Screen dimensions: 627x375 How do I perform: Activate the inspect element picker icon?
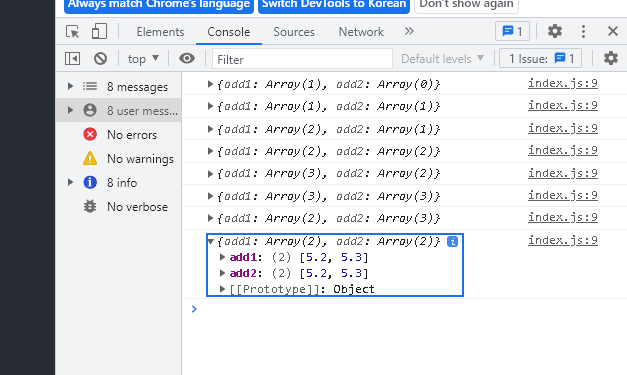pyautogui.click(x=72, y=31)
